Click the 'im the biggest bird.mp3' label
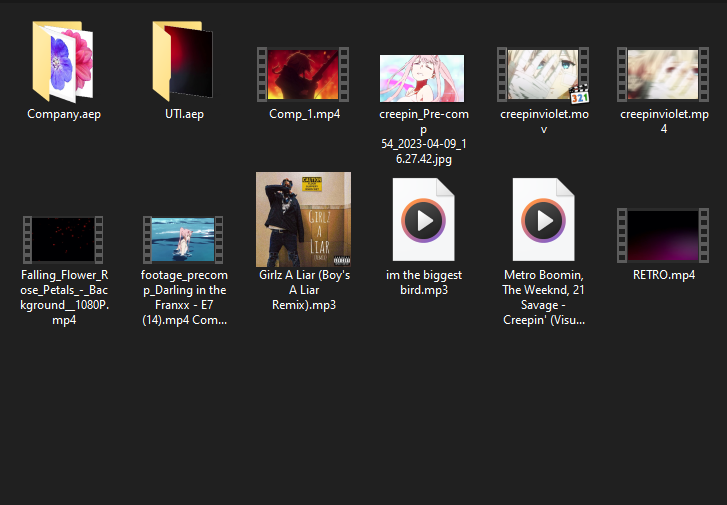 click(x=424, y=282)
